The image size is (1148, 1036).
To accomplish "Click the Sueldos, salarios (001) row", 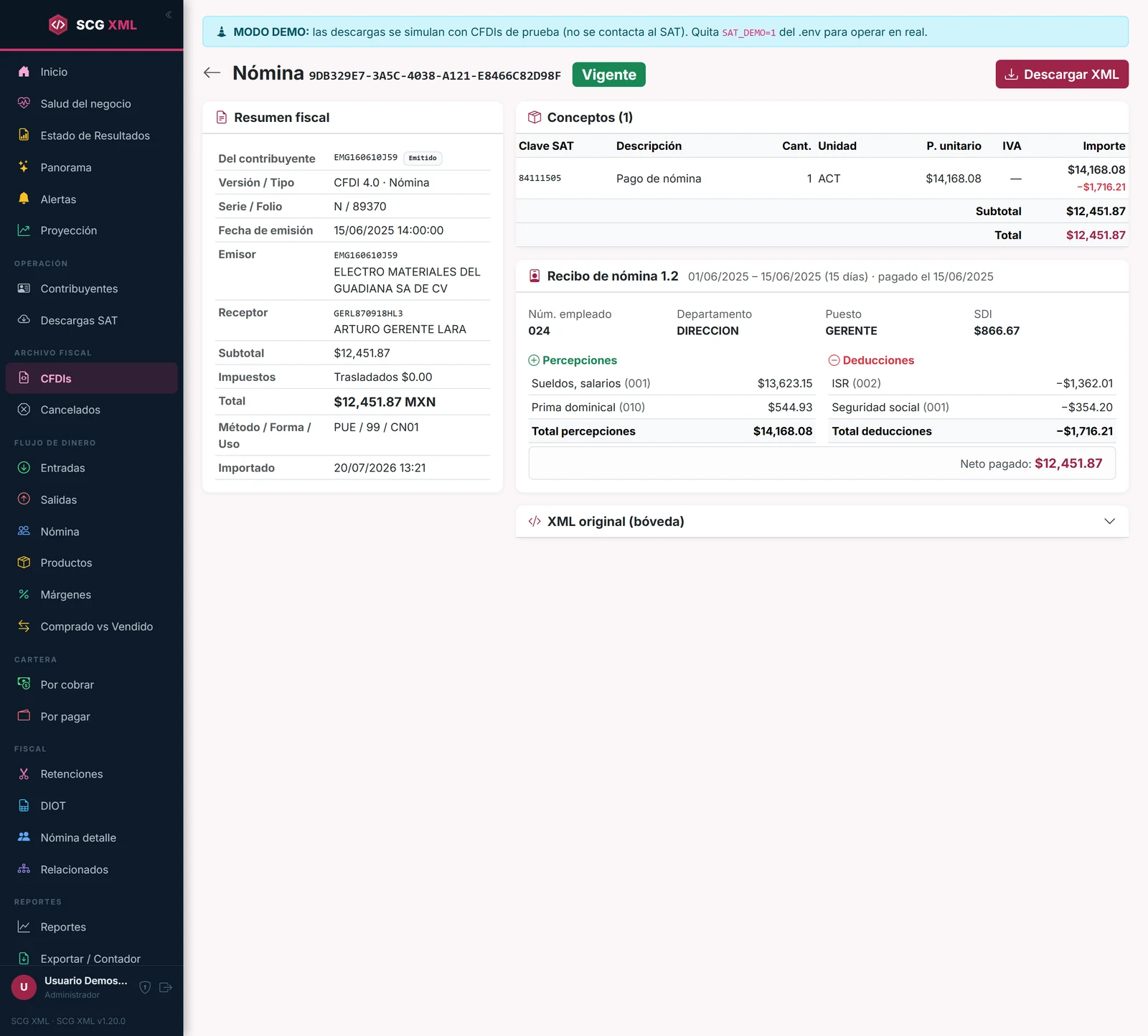I will (672, 383).
